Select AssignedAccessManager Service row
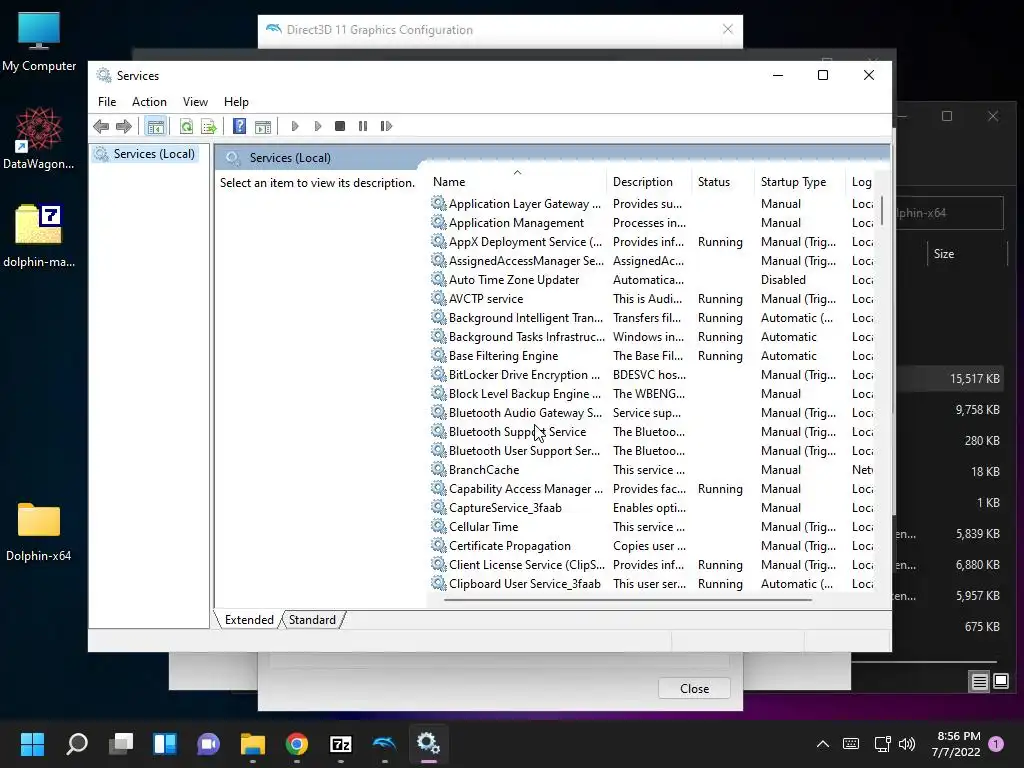 (x=651, y=261)
